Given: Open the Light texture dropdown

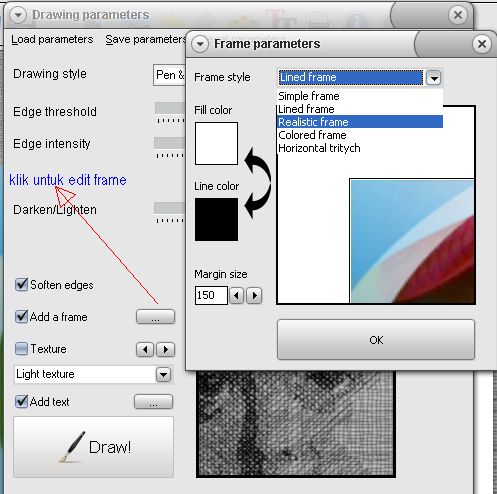Looking at the screenshot, I should pos(93,374).
